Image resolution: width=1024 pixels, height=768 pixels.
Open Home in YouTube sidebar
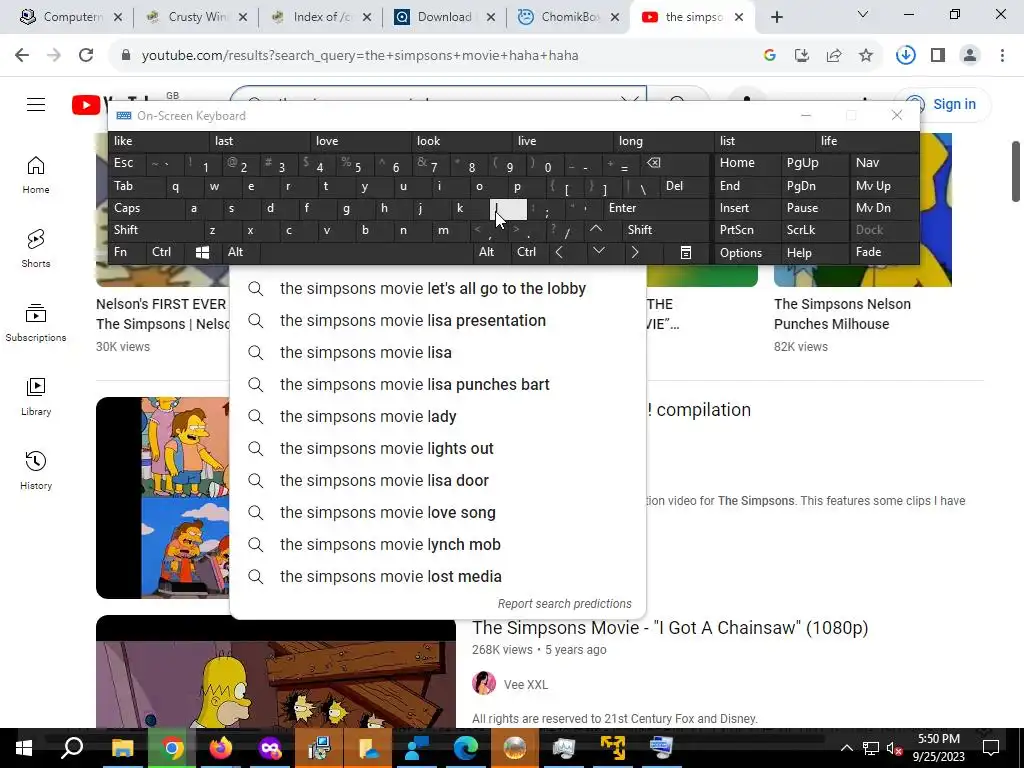[36, 175]
